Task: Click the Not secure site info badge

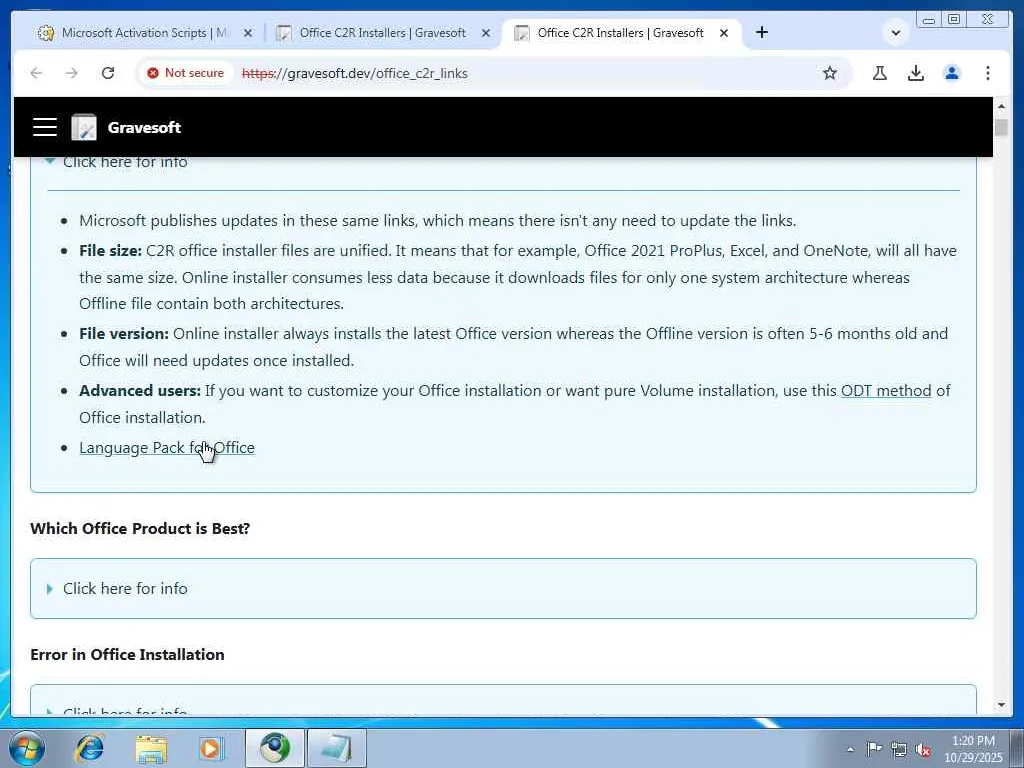Action: (185, 73)
